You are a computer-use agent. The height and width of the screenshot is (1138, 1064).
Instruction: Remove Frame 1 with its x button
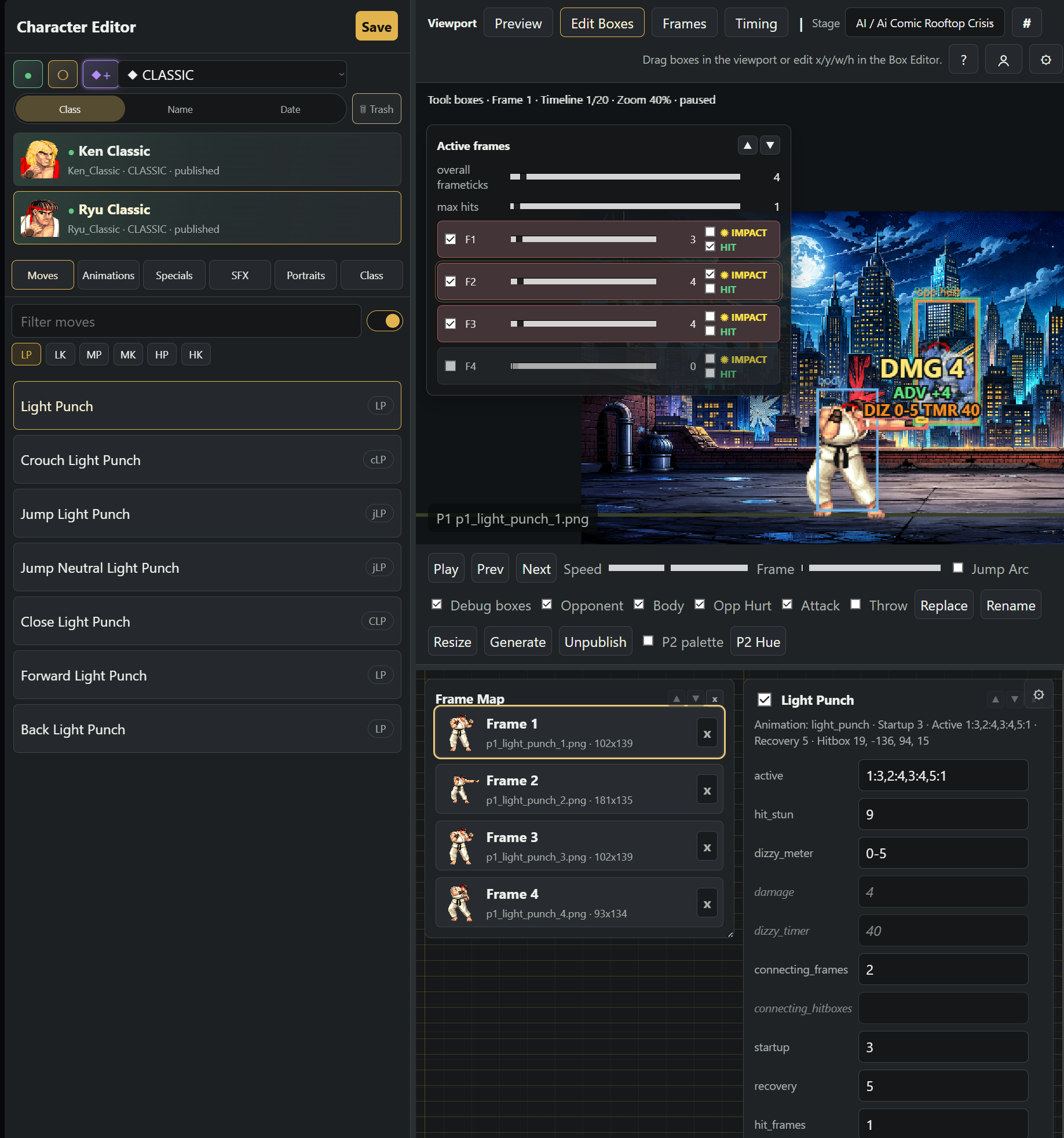[x=707, y=734]
